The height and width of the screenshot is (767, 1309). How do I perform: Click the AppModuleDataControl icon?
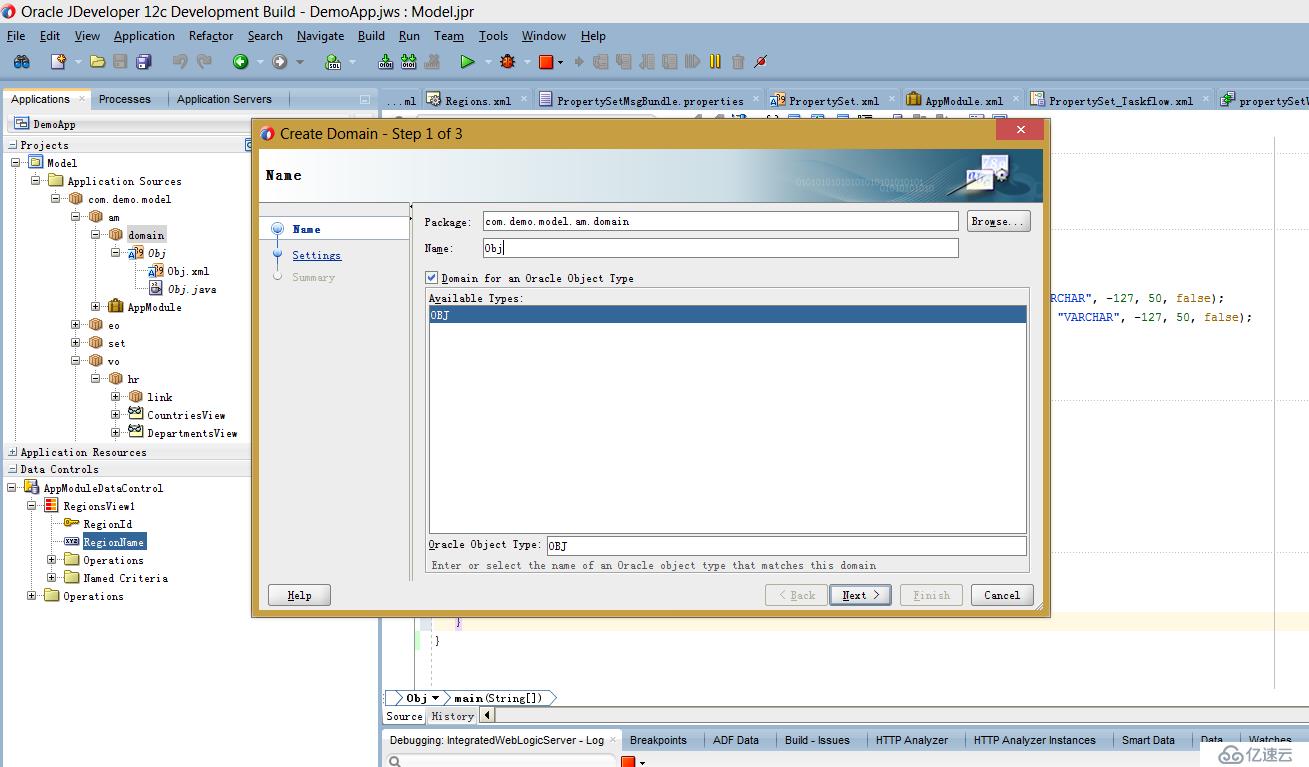tap(32, 488)
